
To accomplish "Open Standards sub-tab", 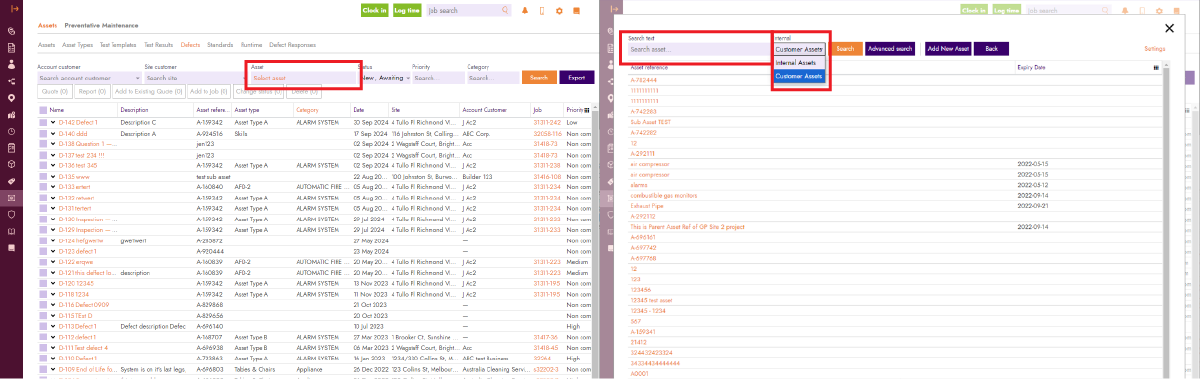I will (x=220, y=45).
